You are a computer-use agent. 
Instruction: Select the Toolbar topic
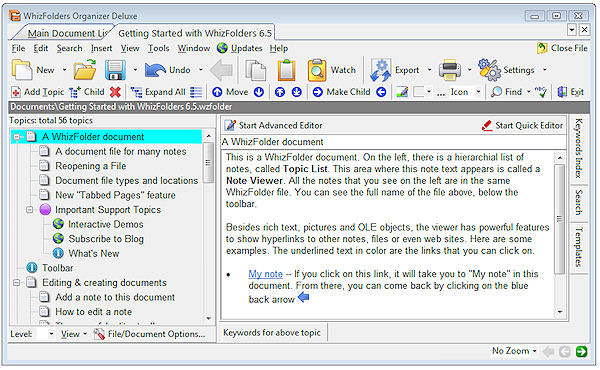point(58,268)
